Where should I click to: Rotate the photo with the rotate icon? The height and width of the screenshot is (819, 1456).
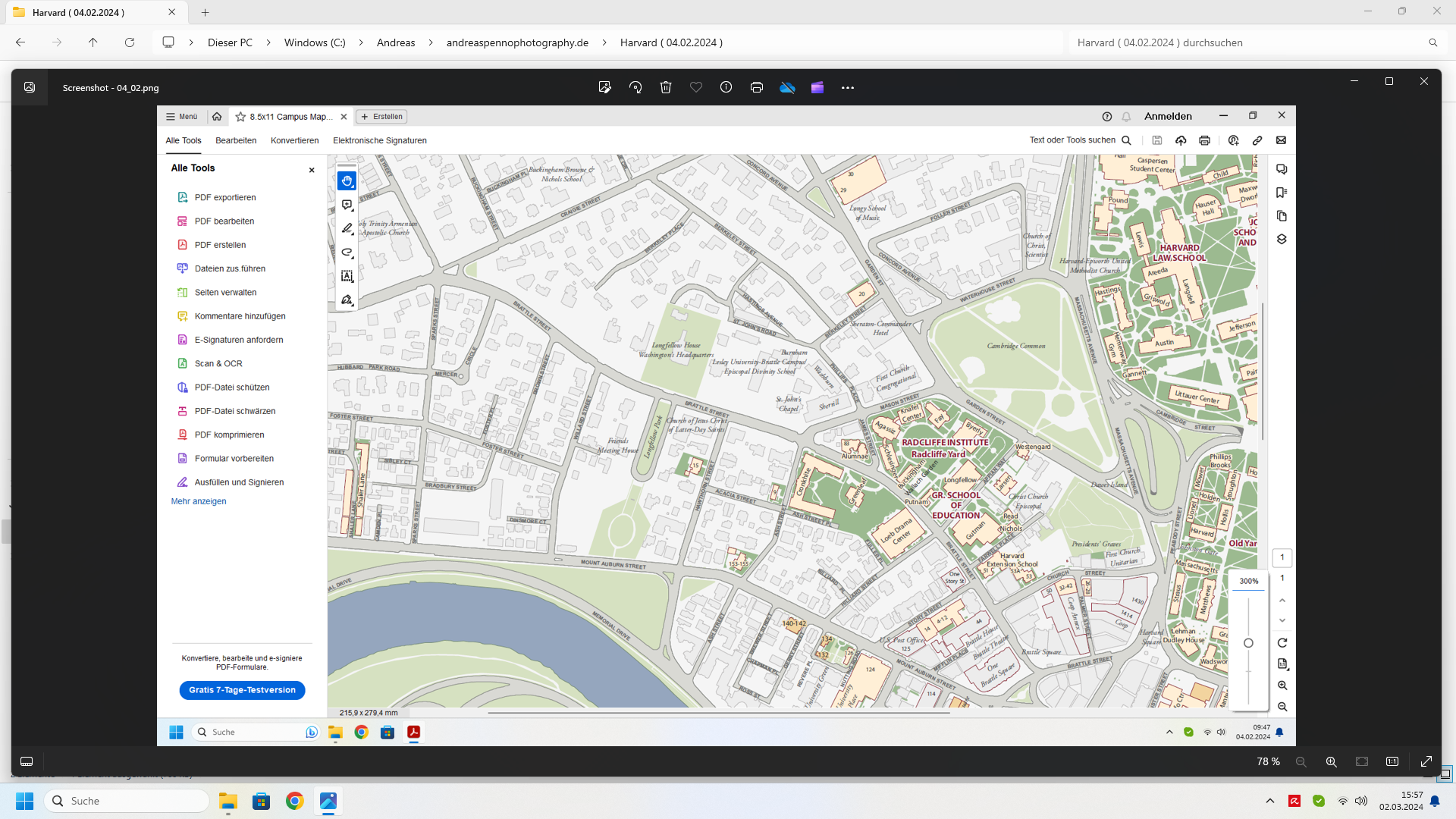[x=635, y=87]
